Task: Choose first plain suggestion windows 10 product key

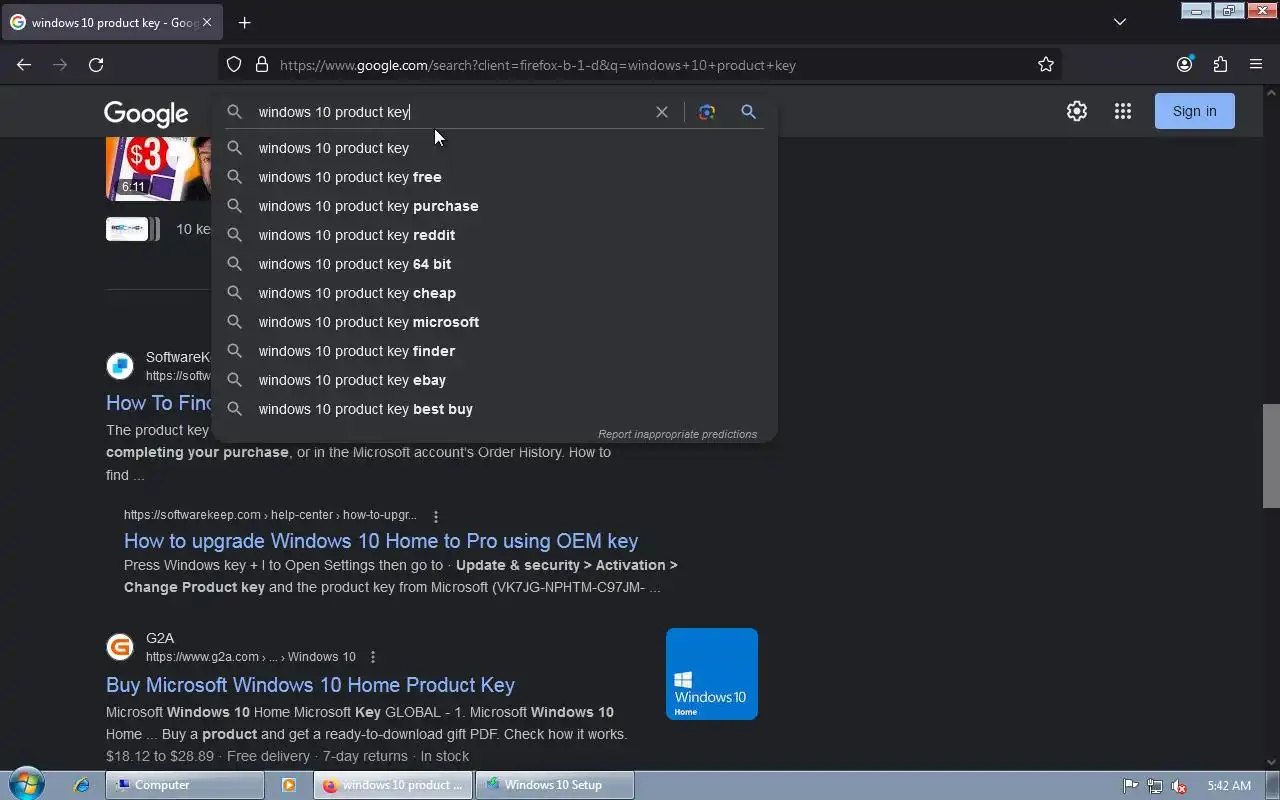Action: pos(494,148)
